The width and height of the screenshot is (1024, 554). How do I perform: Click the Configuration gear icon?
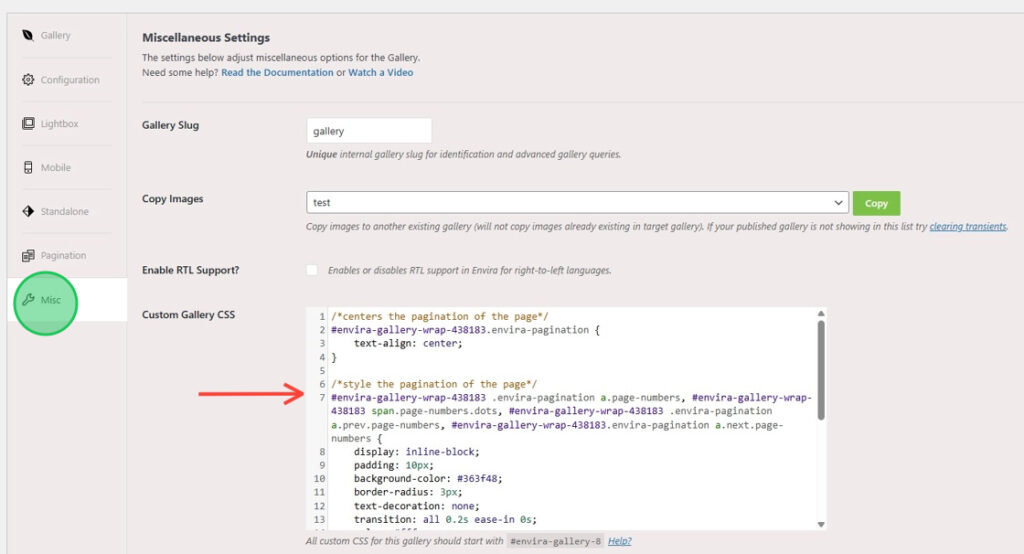click(27, 80)
